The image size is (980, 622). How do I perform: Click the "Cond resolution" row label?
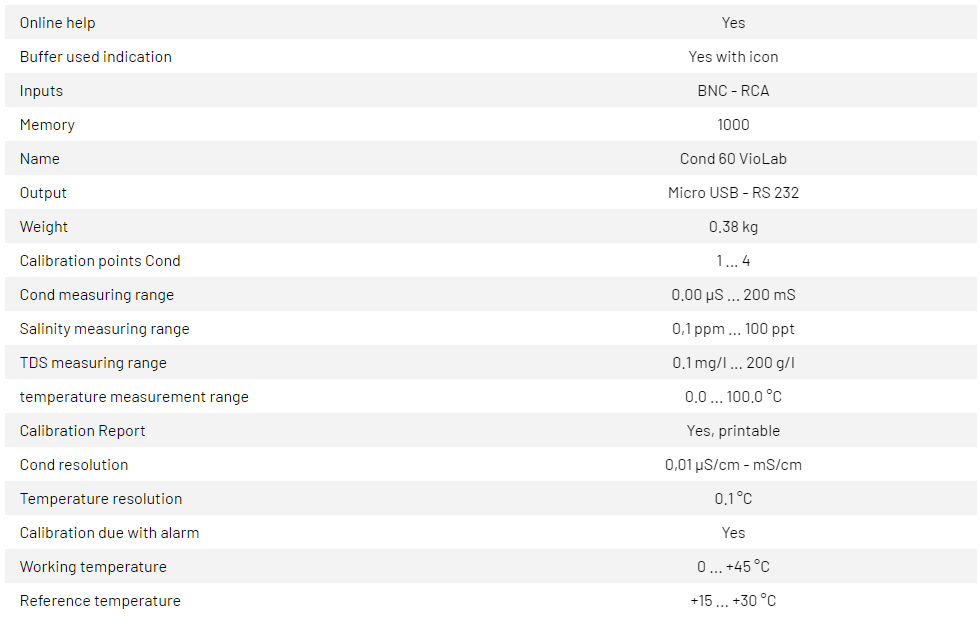click(x=74, y=465)
